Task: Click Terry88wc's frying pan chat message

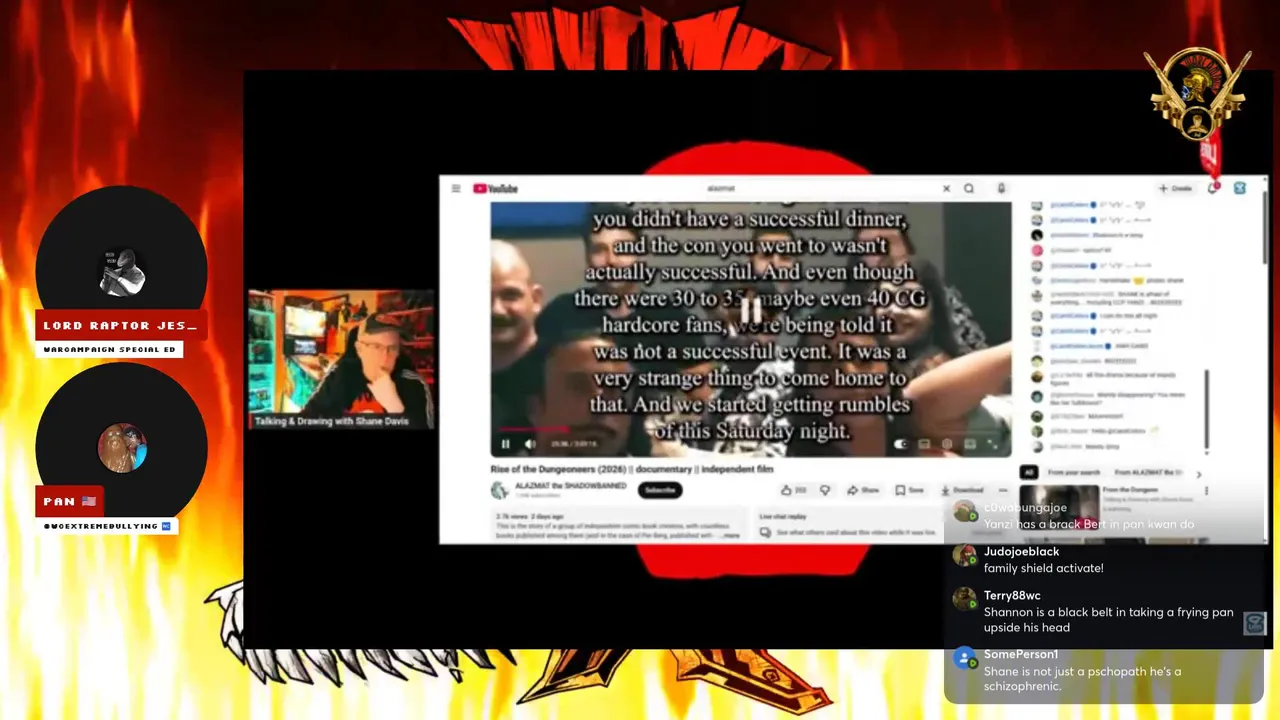Action: [x=1109, y=611]
